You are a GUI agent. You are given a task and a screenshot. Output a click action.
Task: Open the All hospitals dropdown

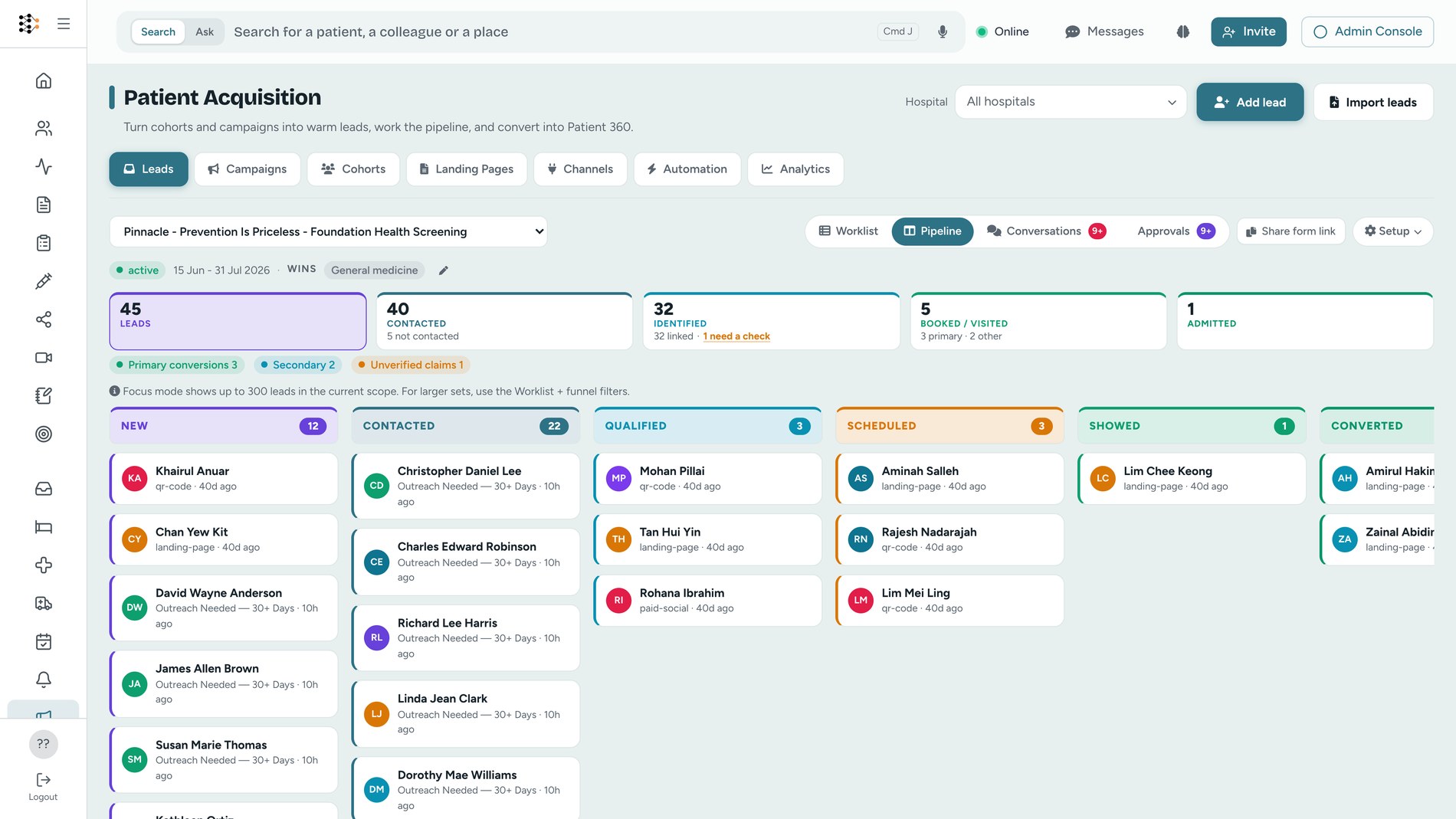pos(1071,102)
